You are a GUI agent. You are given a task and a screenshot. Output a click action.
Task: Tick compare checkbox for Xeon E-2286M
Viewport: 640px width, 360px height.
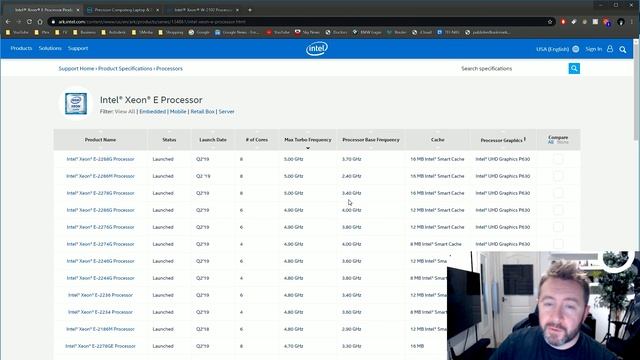click(x=558, y=176)
